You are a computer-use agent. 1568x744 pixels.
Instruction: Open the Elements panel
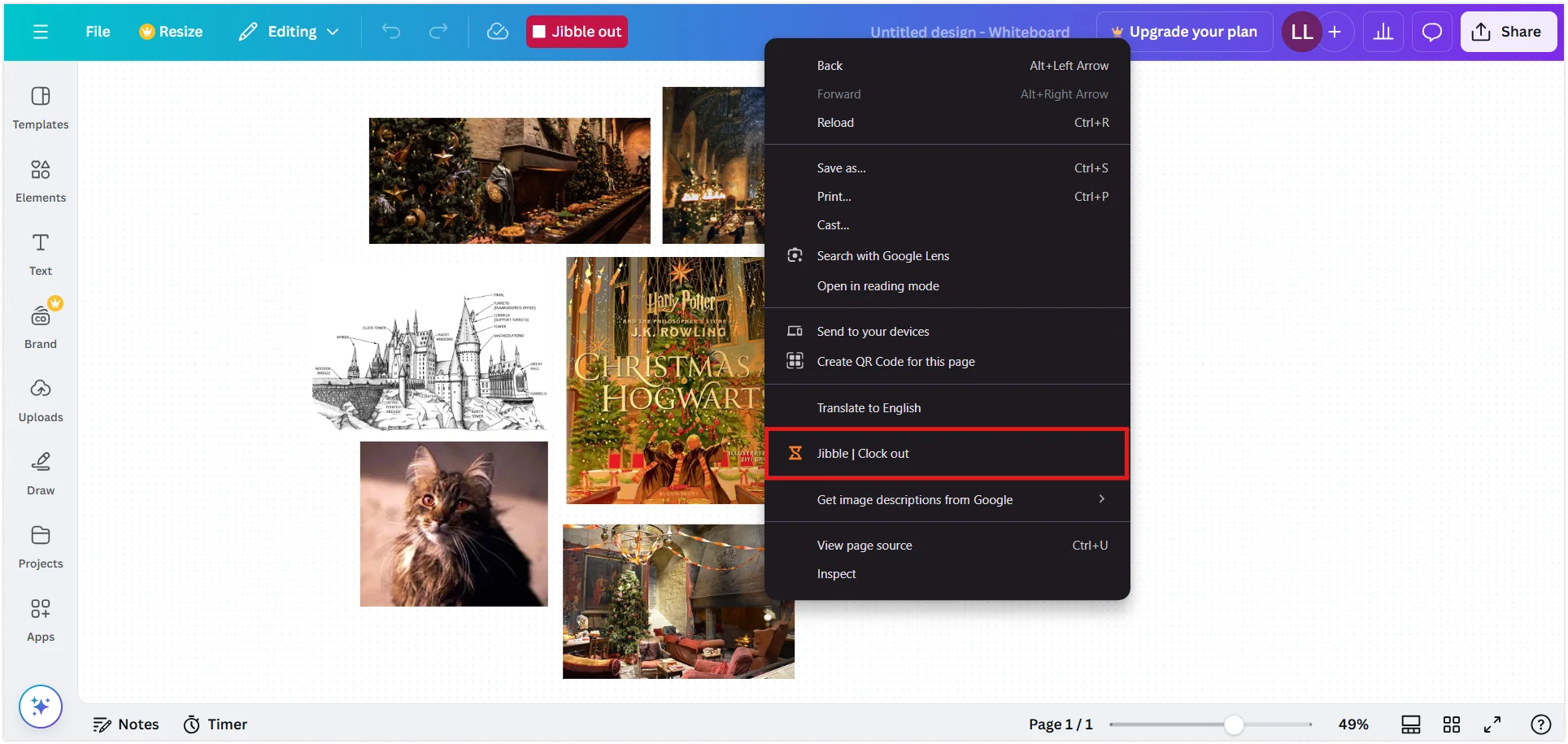tap(41, 181)
